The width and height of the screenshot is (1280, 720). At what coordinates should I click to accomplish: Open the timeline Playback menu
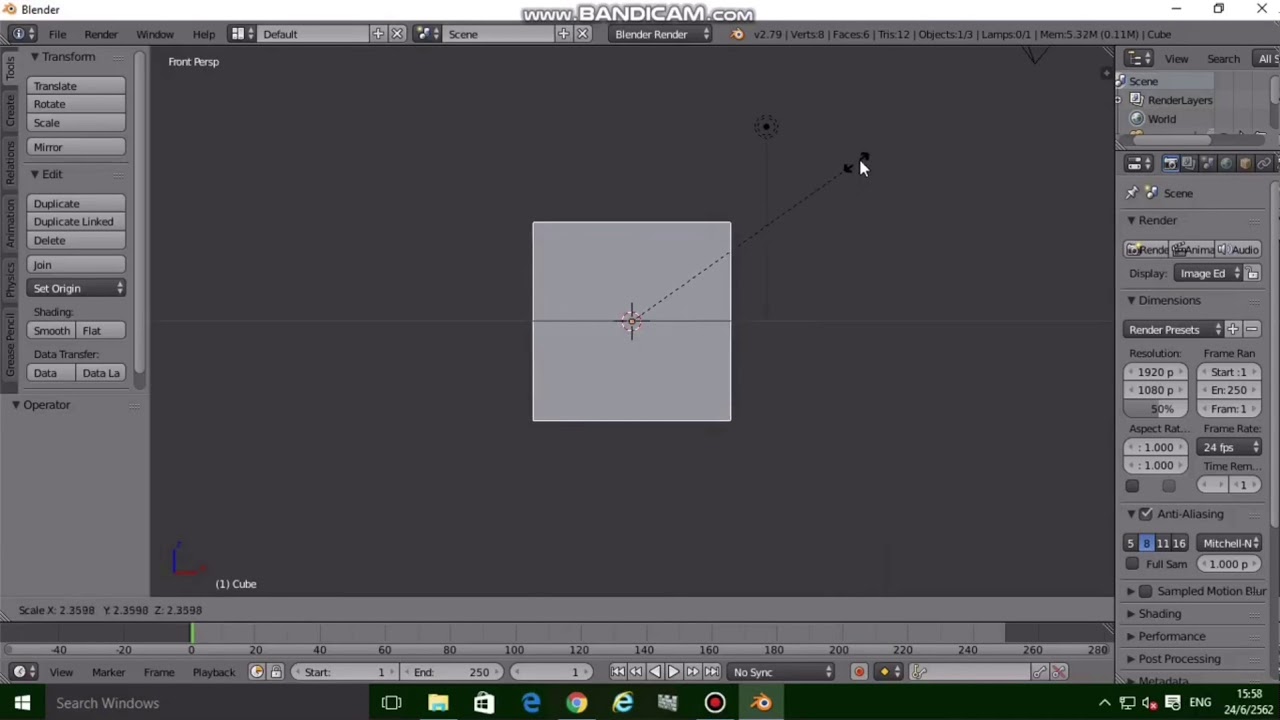tap(213, 672)
